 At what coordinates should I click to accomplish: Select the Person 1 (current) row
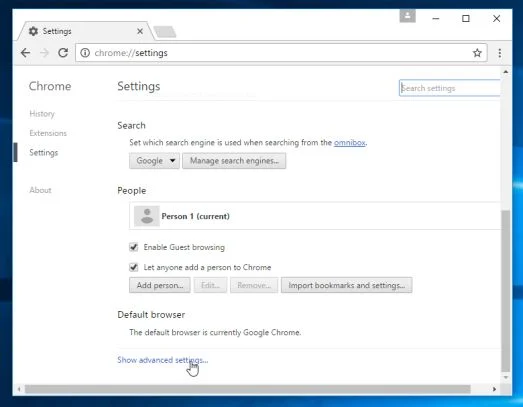(x=315, y=216)
